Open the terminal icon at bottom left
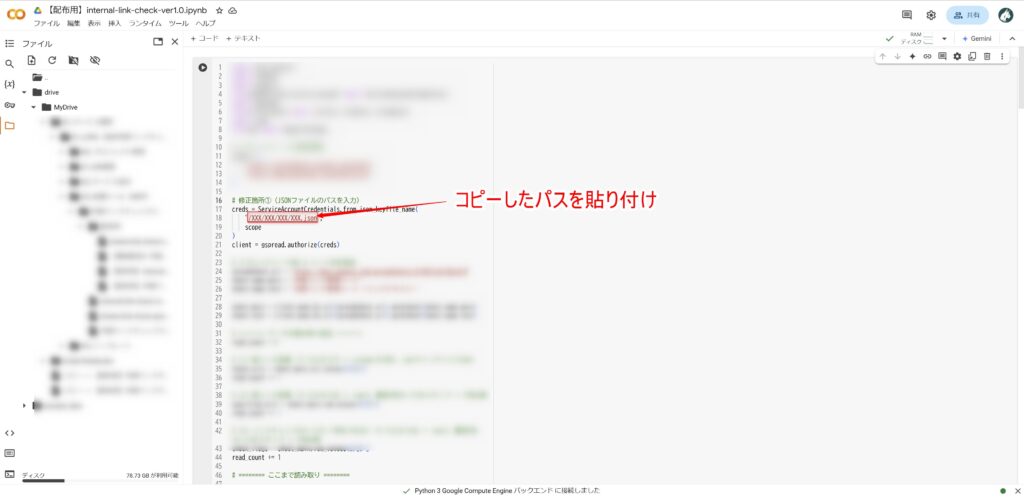The height and width of the screenshot is (497, 1024). [x=10, y=474]
